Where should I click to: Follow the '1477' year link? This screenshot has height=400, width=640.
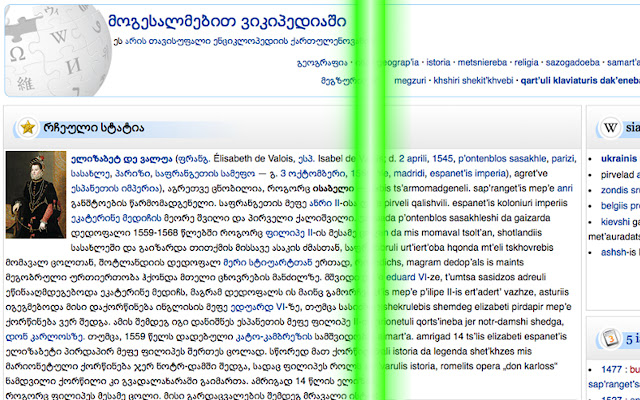tap(611, 369)
